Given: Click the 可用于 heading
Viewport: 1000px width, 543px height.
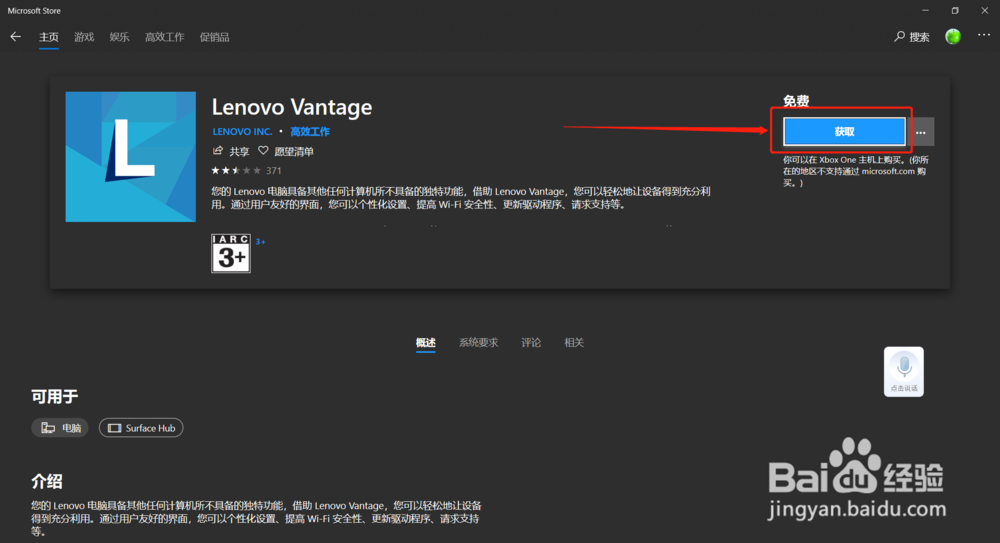Looking at the screenshot, I should pyautogui.click(x=55, y=397).
